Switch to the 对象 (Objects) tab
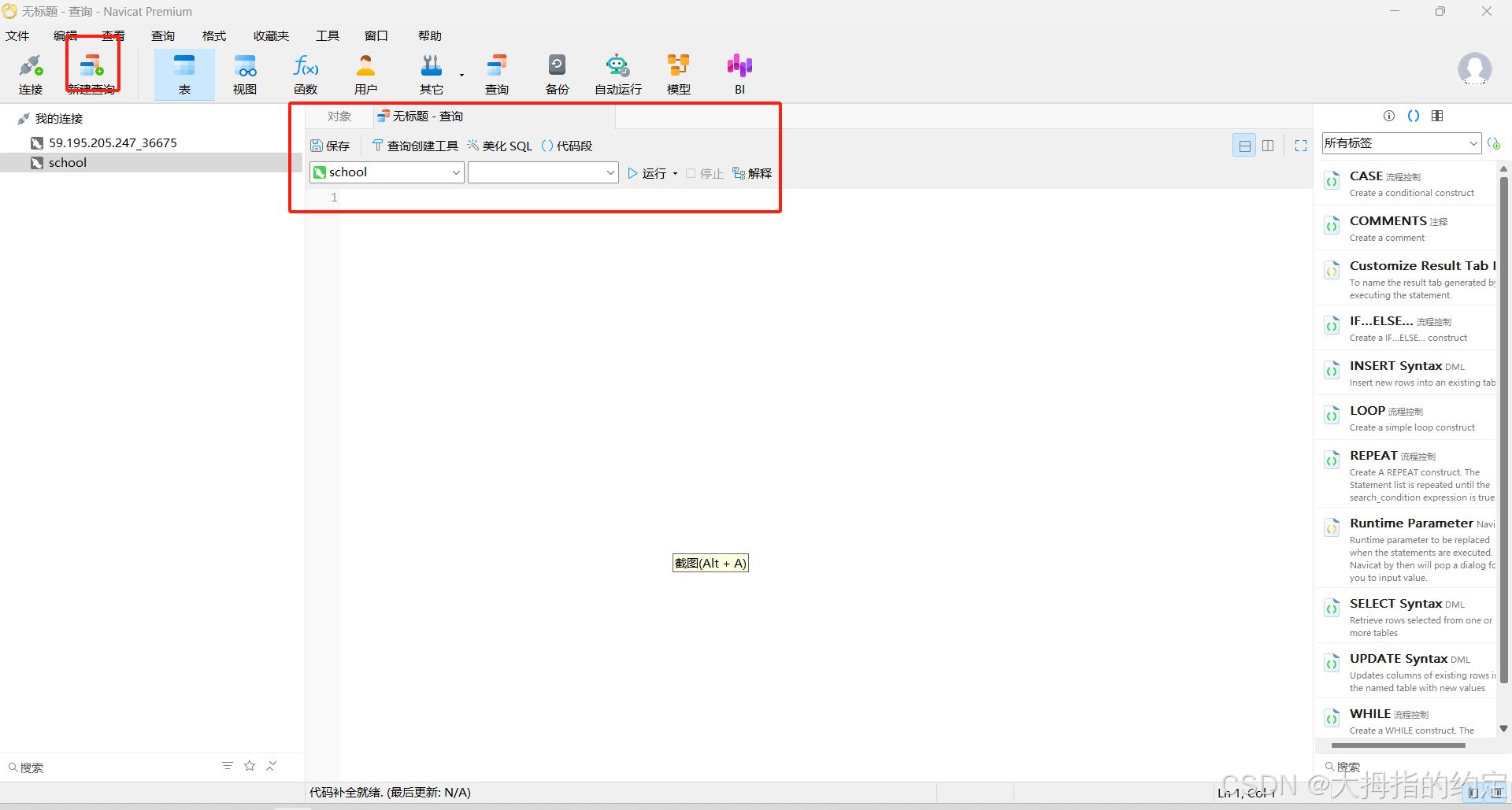 [339, 117]
